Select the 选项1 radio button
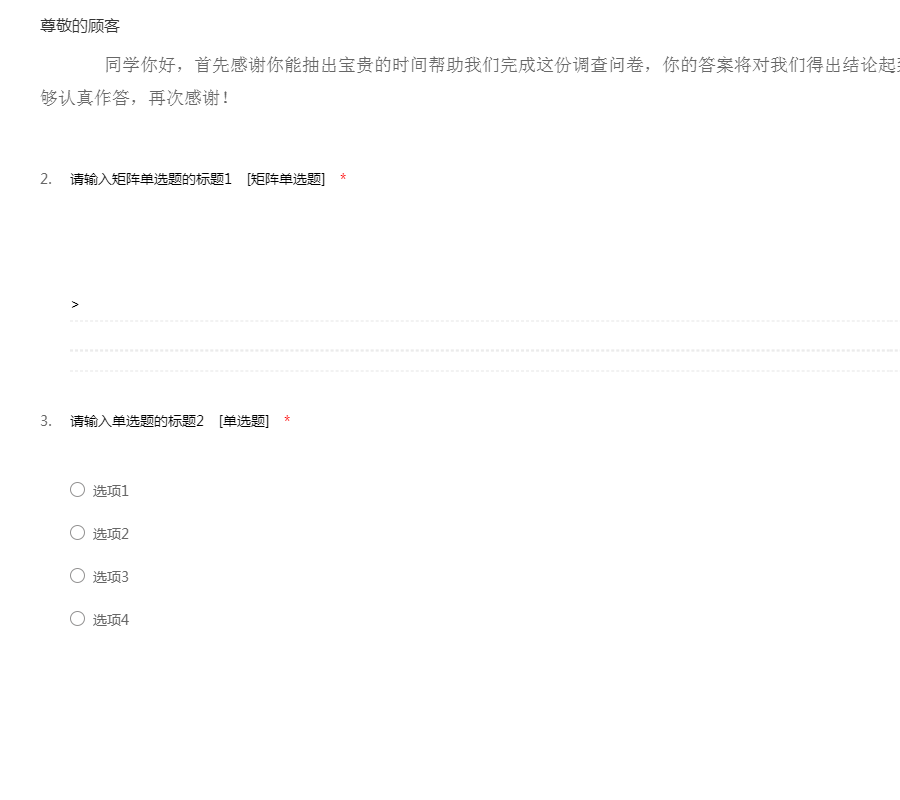 77,490
